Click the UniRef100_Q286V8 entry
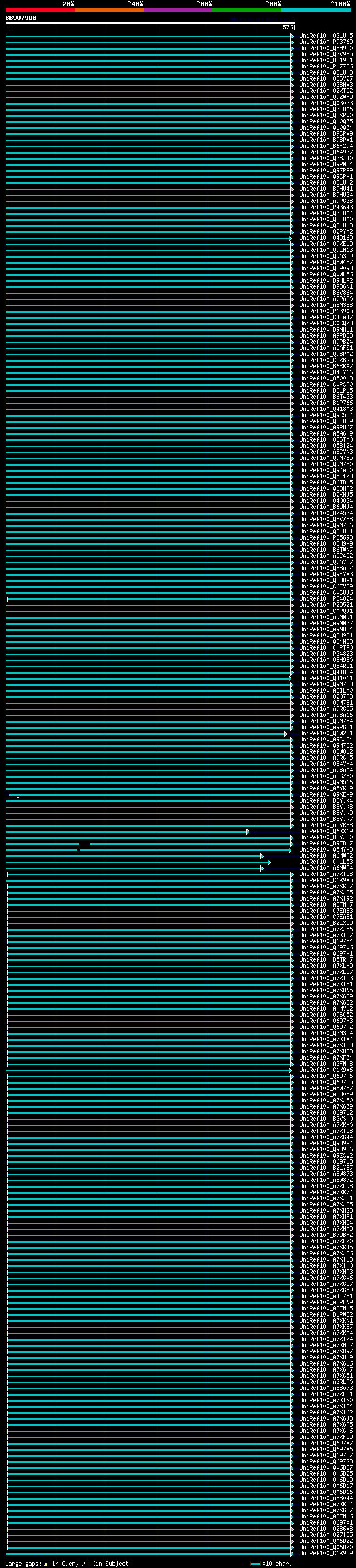Screen dimensions: 356x1568 point(326,1529)
